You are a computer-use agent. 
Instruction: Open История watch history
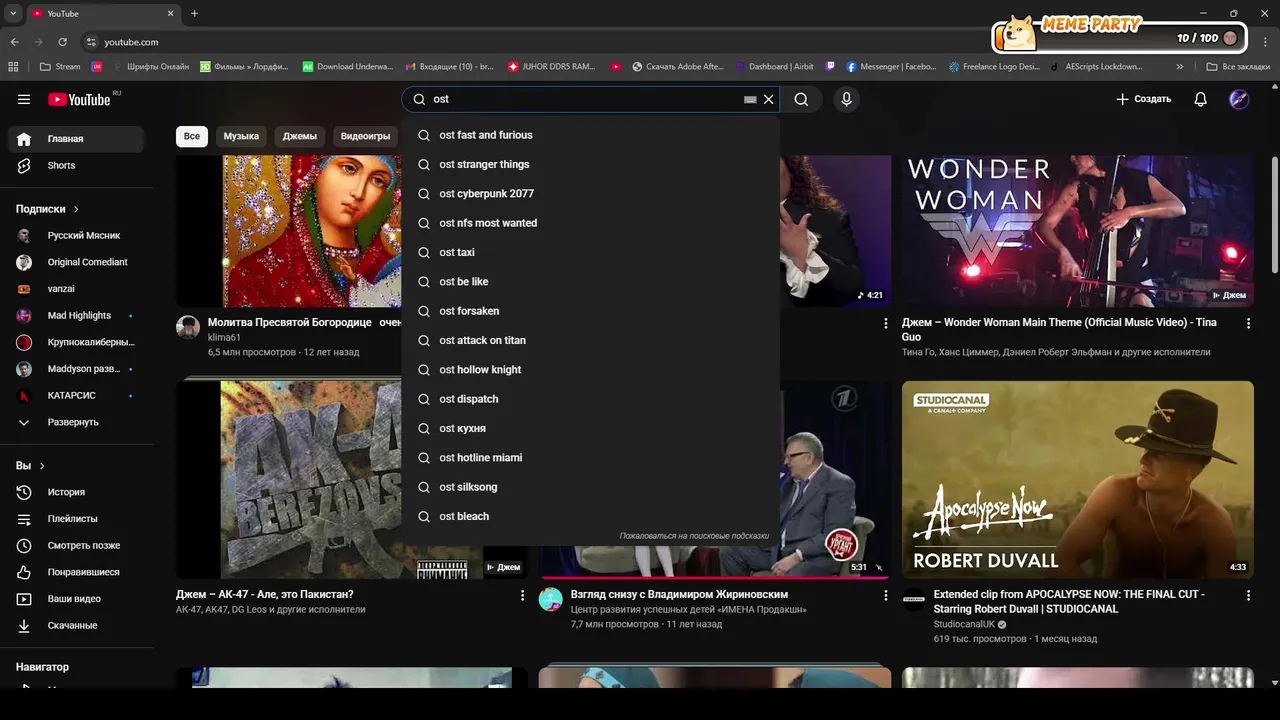pos(76,492)
